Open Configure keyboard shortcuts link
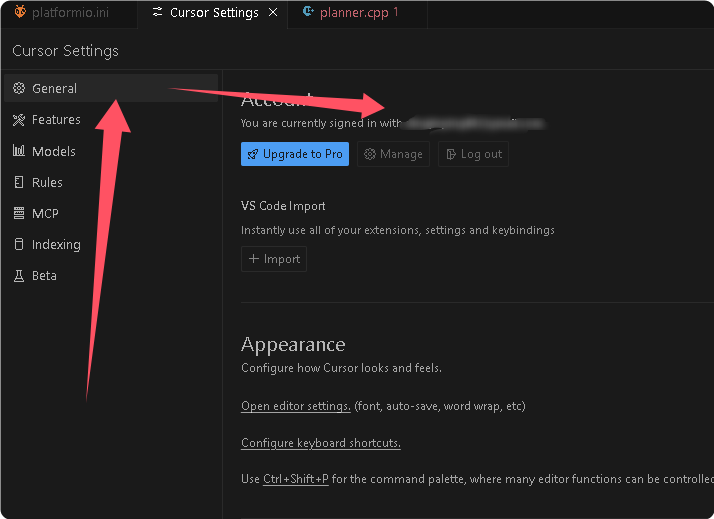714x519 pixels. click(x=321, y=443)
